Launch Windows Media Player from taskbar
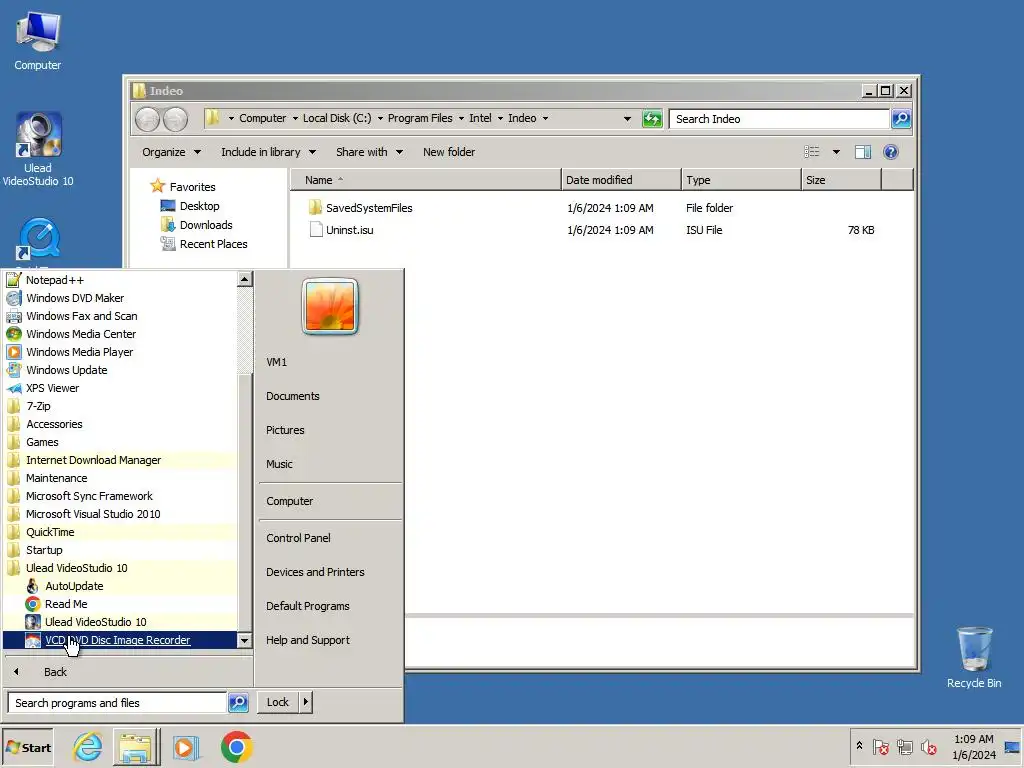Viewport: 1024px width, 768px height. [185, 747]
